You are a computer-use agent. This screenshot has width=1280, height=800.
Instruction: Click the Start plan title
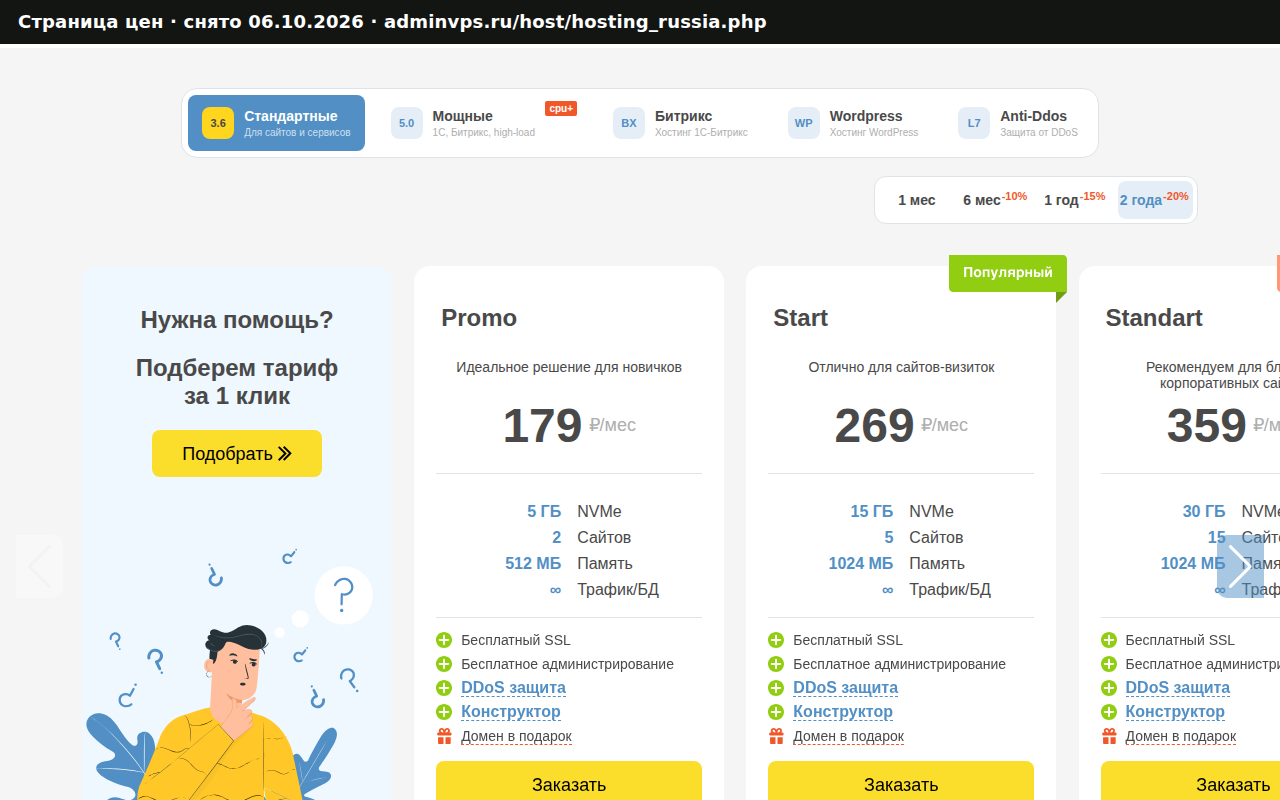pyautogui.click(x=800, y=318)
